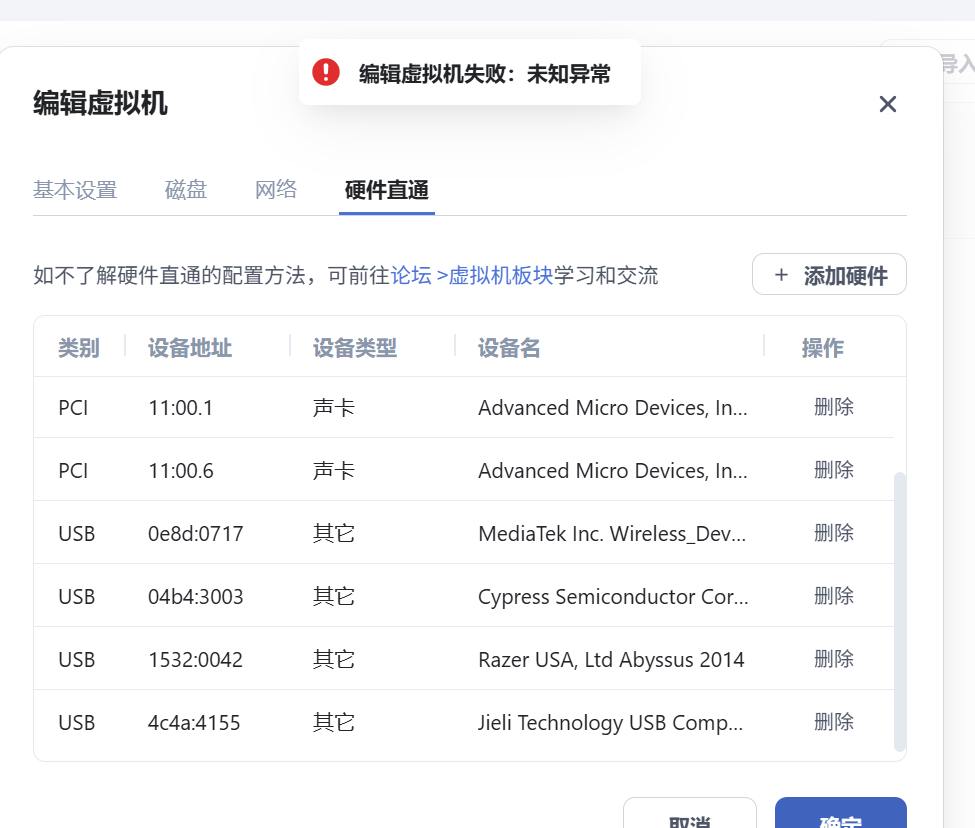Screen dimensions: 975x828
Task: Open the 论坛 >虚拟机板块 link
Action: tap(471, 276)
